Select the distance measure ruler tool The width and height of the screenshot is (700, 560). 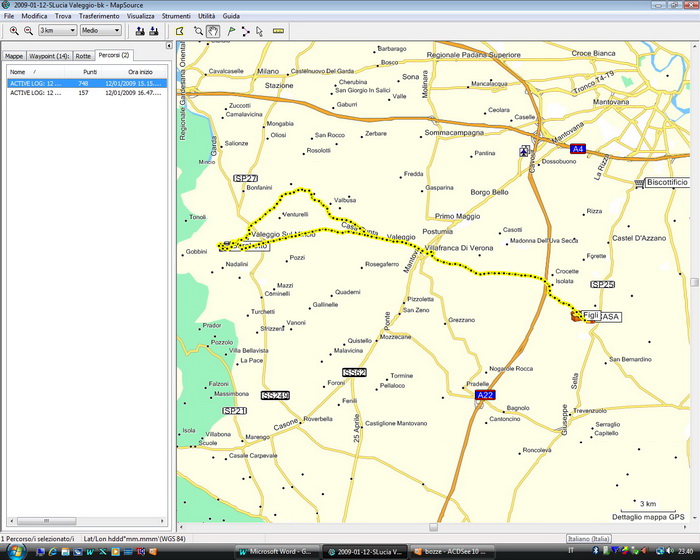[278, 31]
